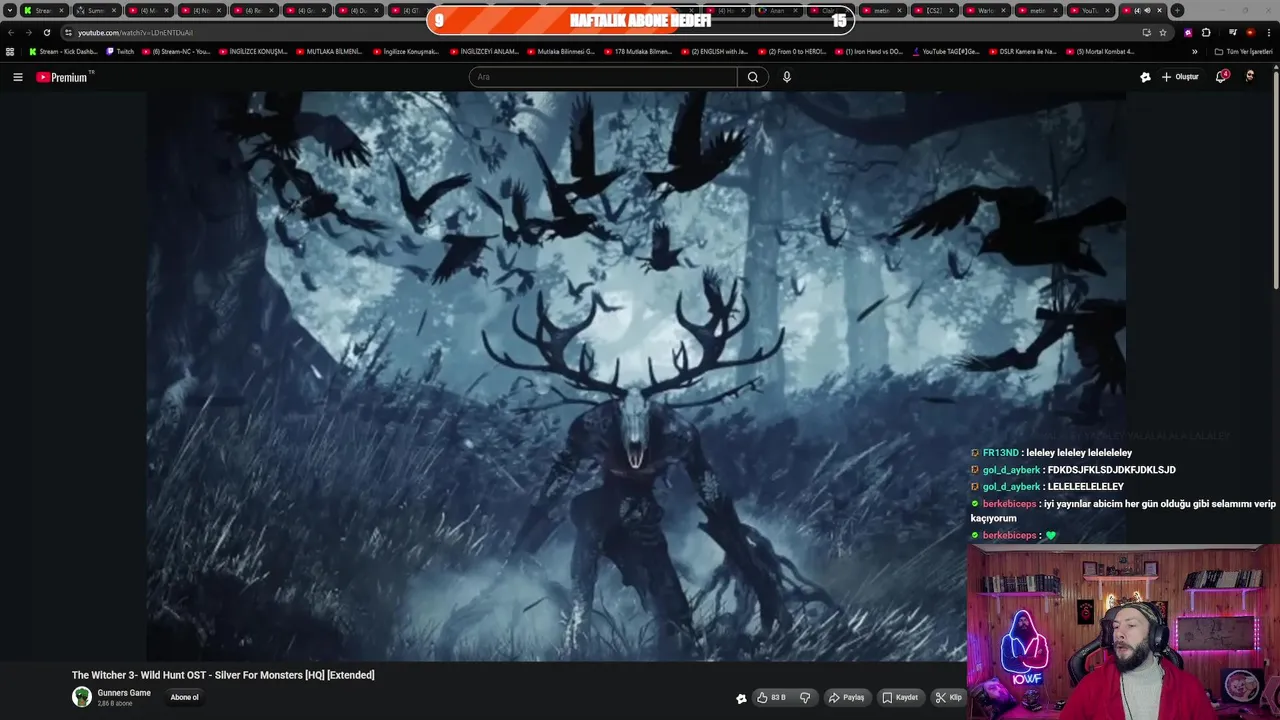Open a new browser tab

[1177, 10]
